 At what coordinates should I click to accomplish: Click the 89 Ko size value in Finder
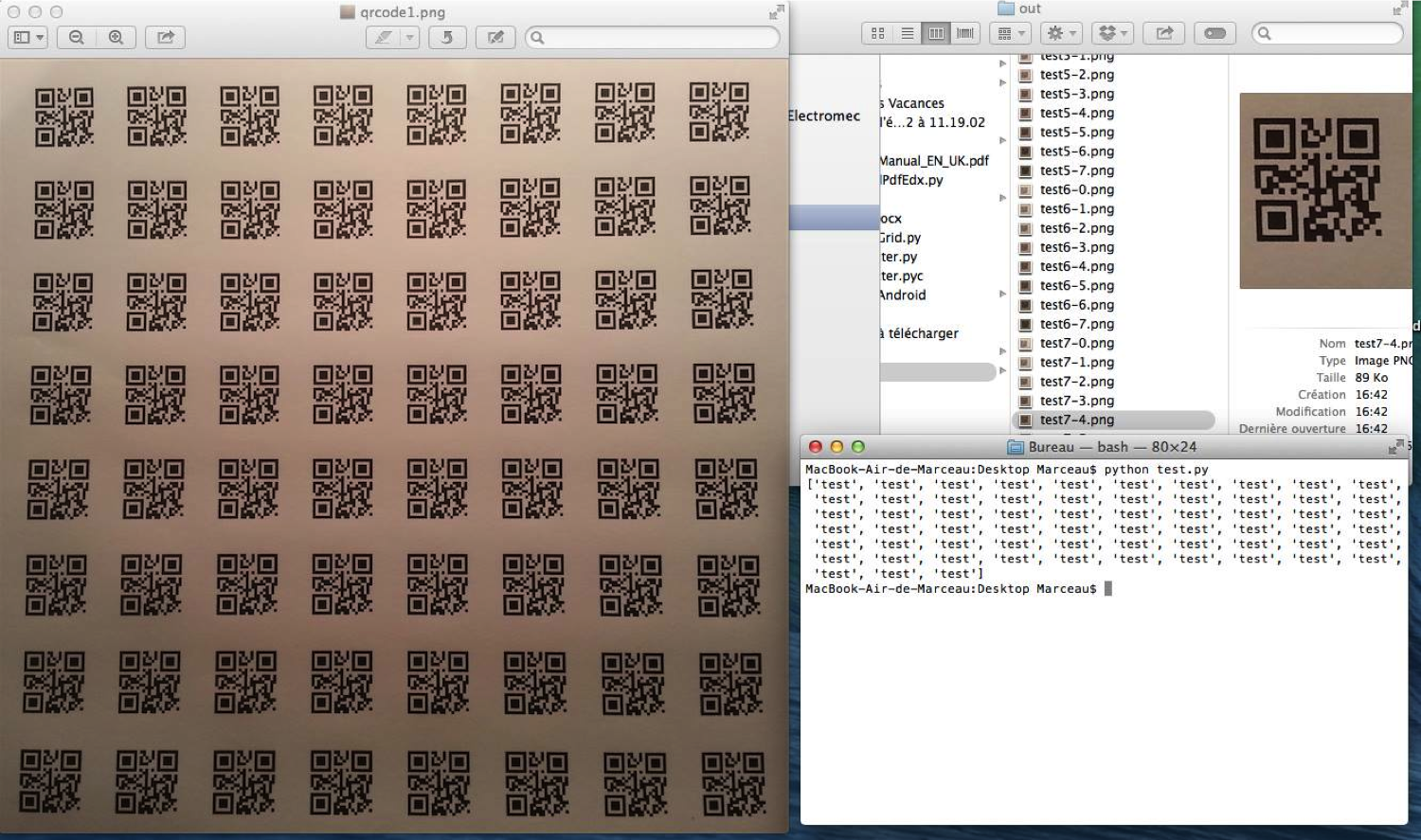pyautogui.click(x=1371, y=377)
